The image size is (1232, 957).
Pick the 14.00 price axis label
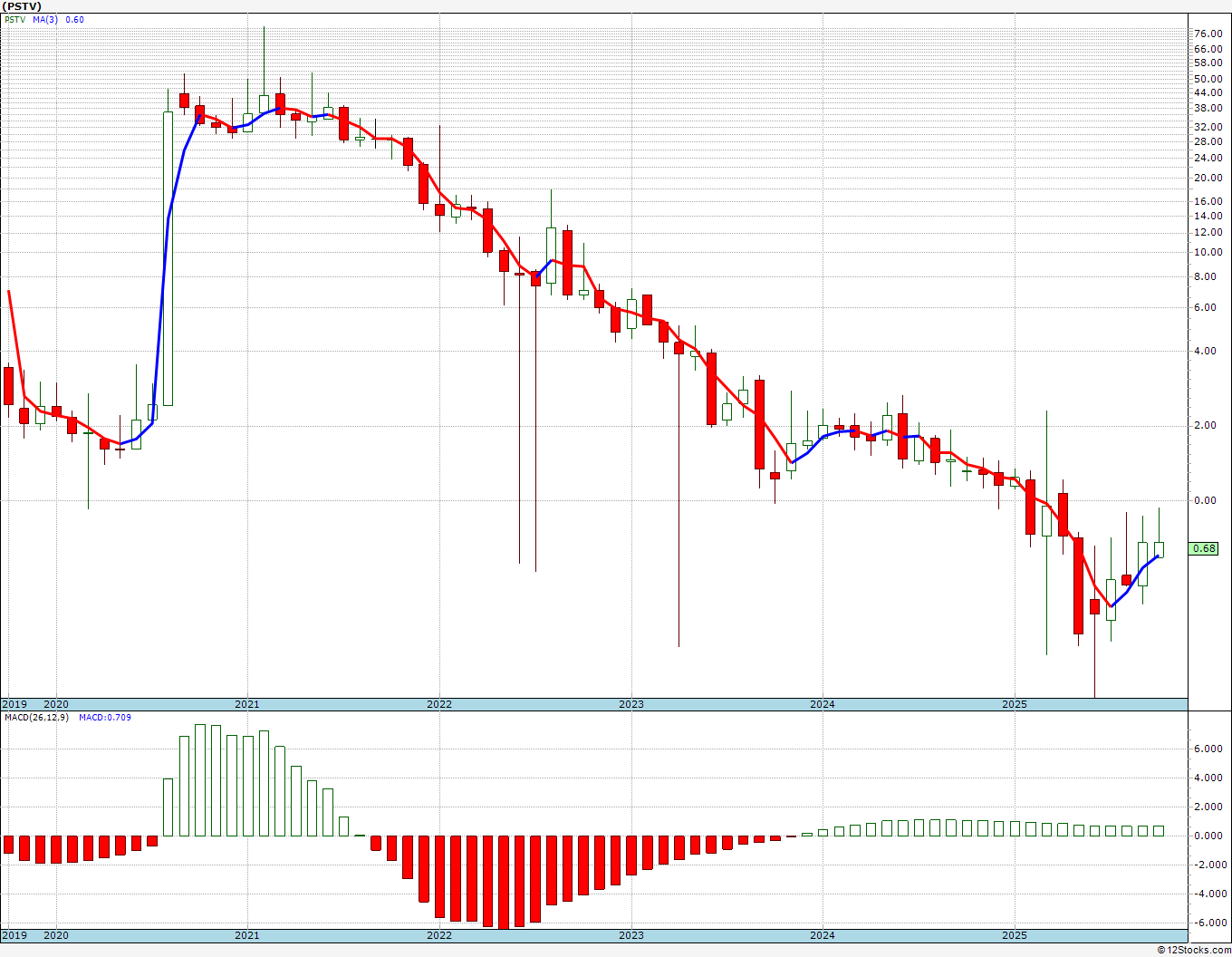tap(1209, 216)
